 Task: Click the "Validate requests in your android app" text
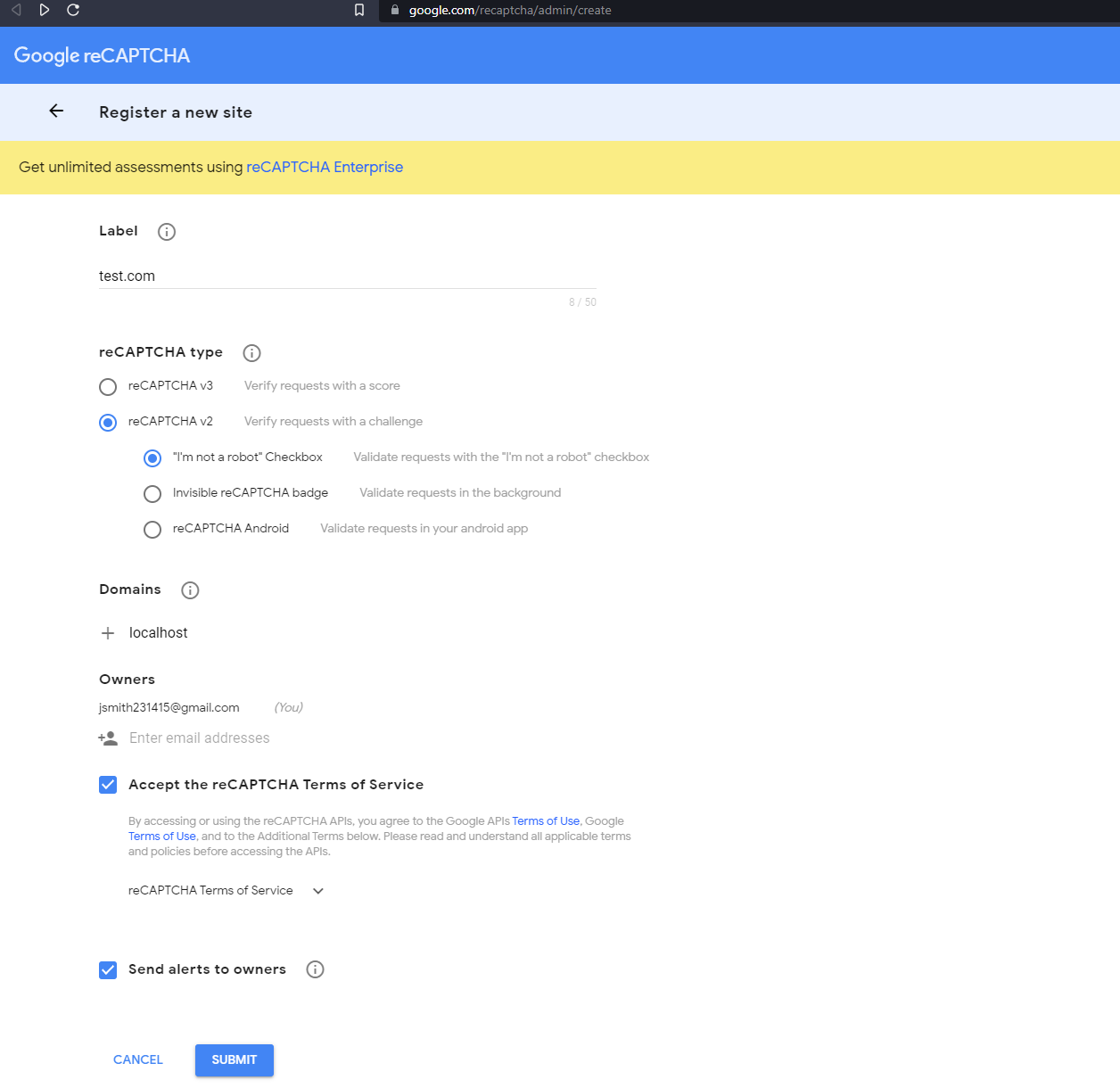tap(424, 529)
